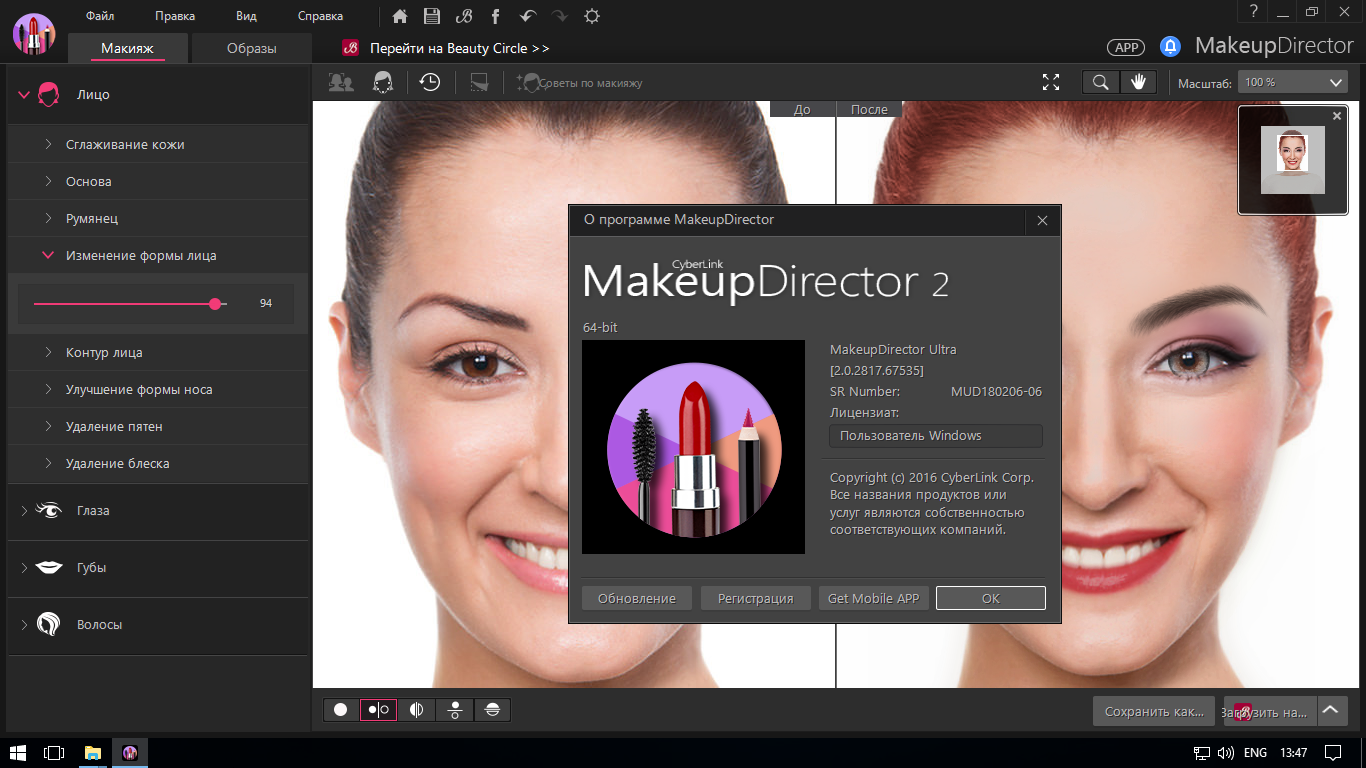The width and height of the screenshot is (1366, 768).
Task: Click the notification bell icon
Action: coord(1170,47)
